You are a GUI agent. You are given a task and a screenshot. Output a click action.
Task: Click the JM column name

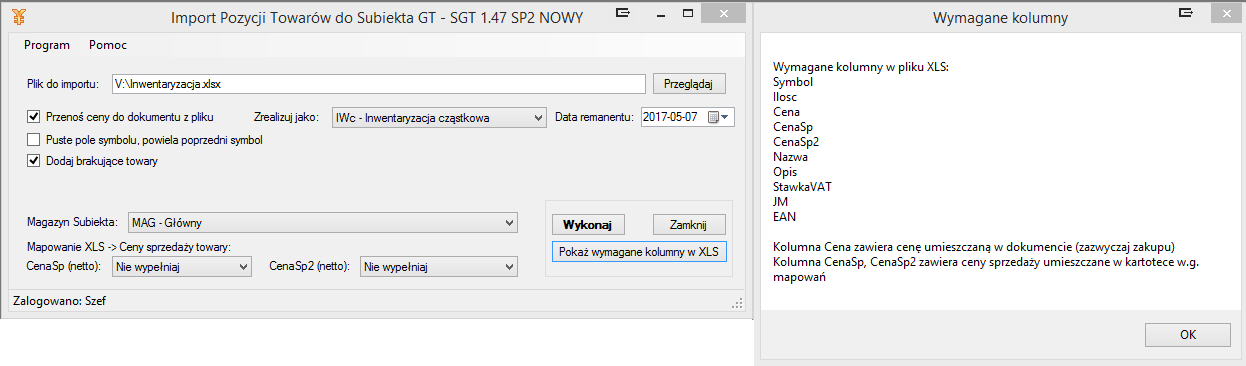pos(781,201)
